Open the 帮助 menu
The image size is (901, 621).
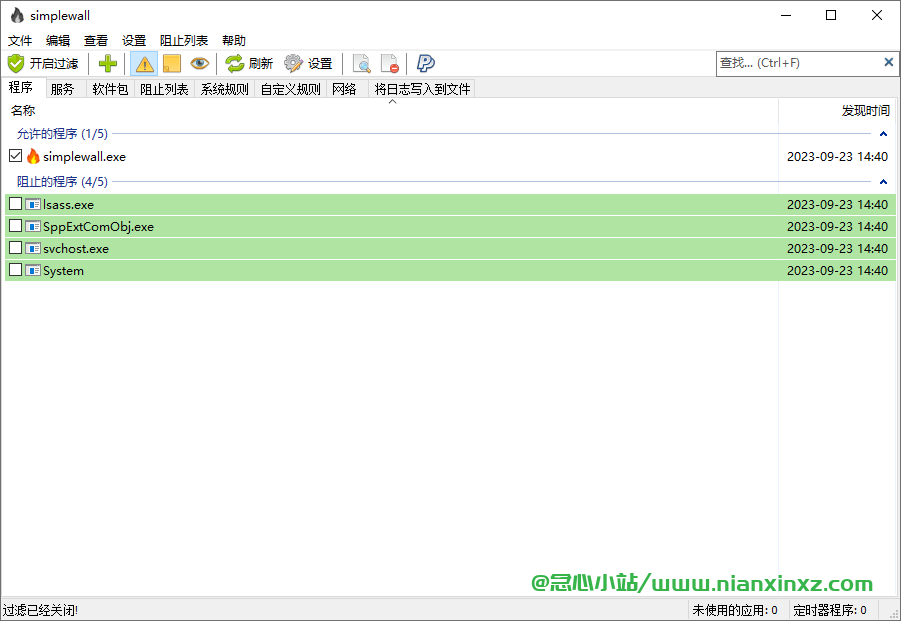click(234, 41)
